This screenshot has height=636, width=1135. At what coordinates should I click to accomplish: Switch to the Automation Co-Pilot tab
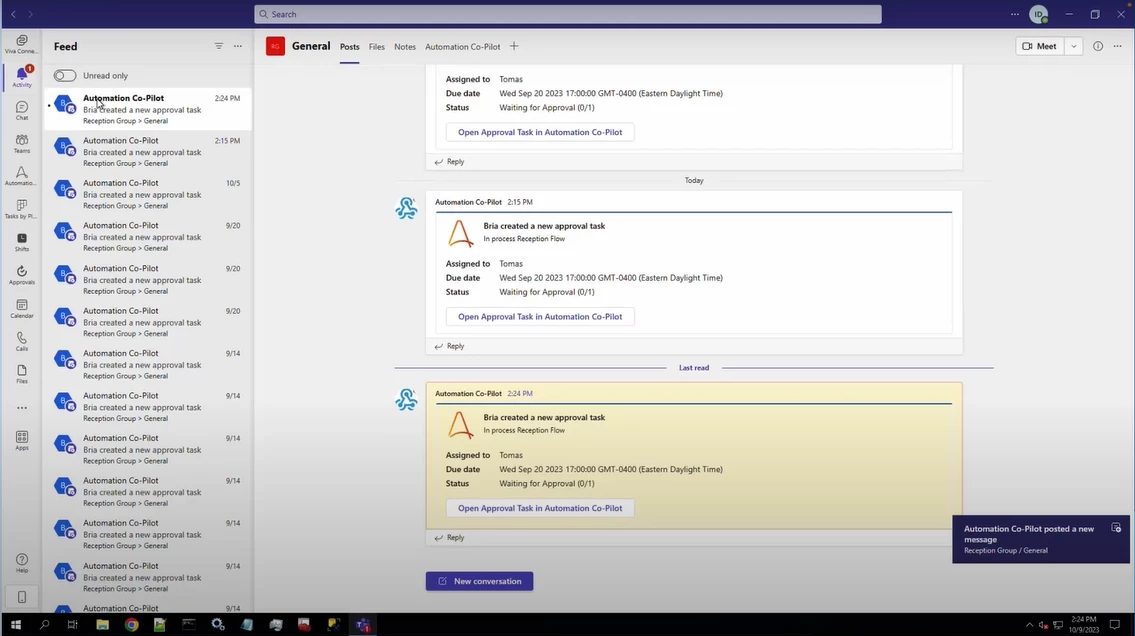coord(463,46)
